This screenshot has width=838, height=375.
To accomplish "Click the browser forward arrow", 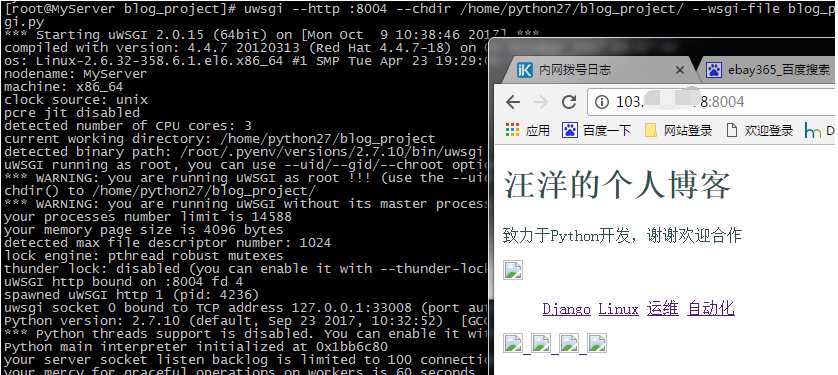I will click(541, 102).
